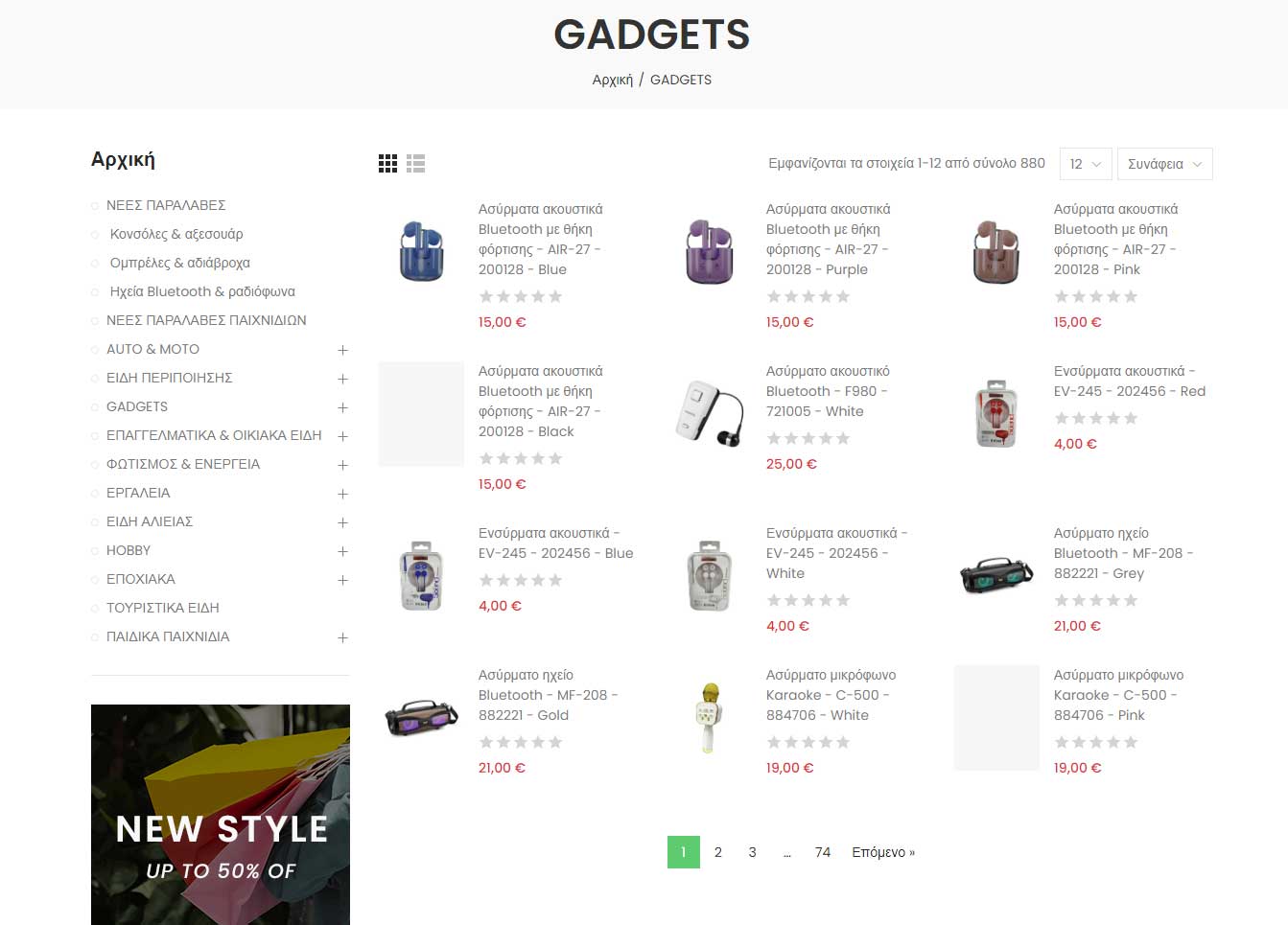Go to next page with Επόμενο
The height and width of the screenshot is (925, 1288).
(883, 852)
